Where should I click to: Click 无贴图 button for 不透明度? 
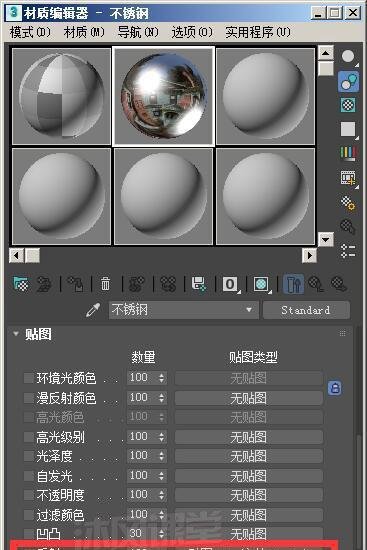point(249,495)
